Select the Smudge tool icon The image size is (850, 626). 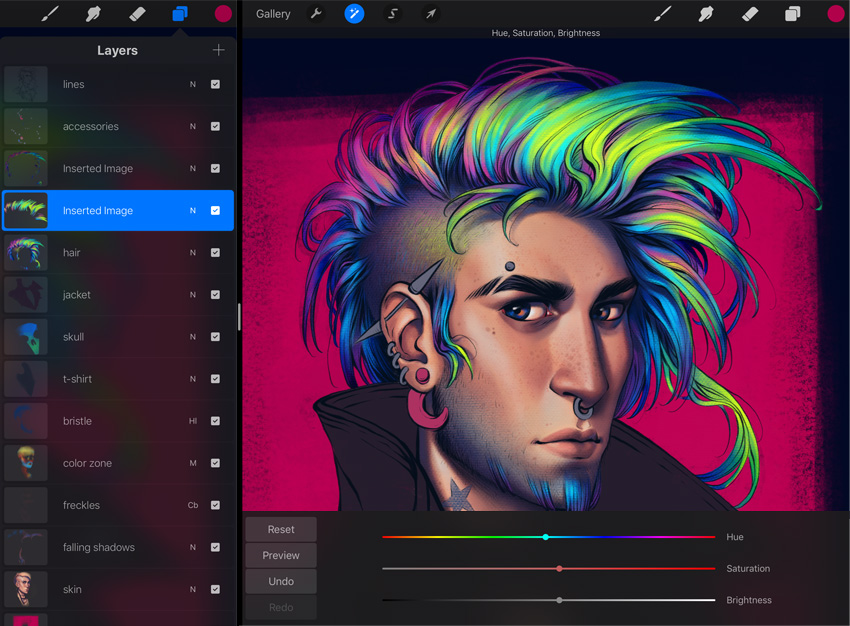pos(706,14)
